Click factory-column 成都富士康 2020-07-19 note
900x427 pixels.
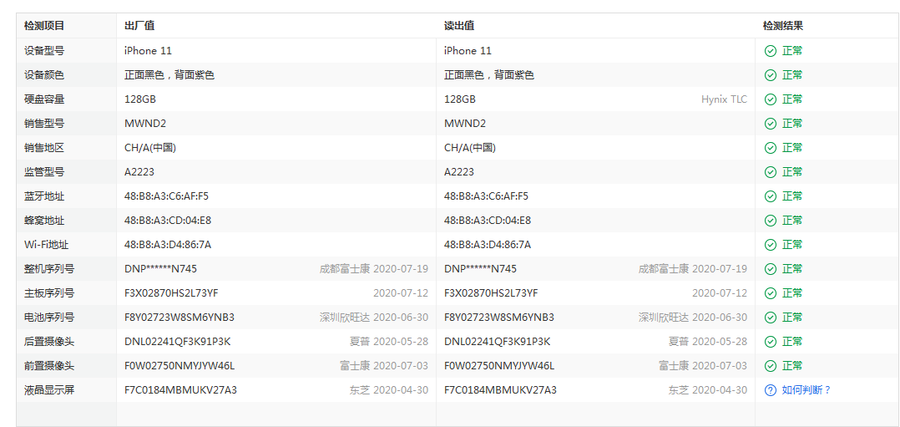[374, 269]
